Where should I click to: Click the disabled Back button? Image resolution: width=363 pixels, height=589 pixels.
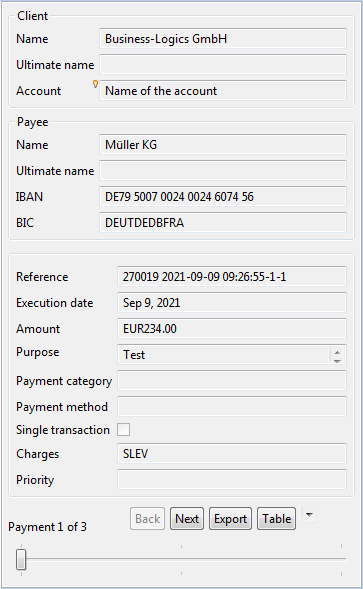(148, 519)
